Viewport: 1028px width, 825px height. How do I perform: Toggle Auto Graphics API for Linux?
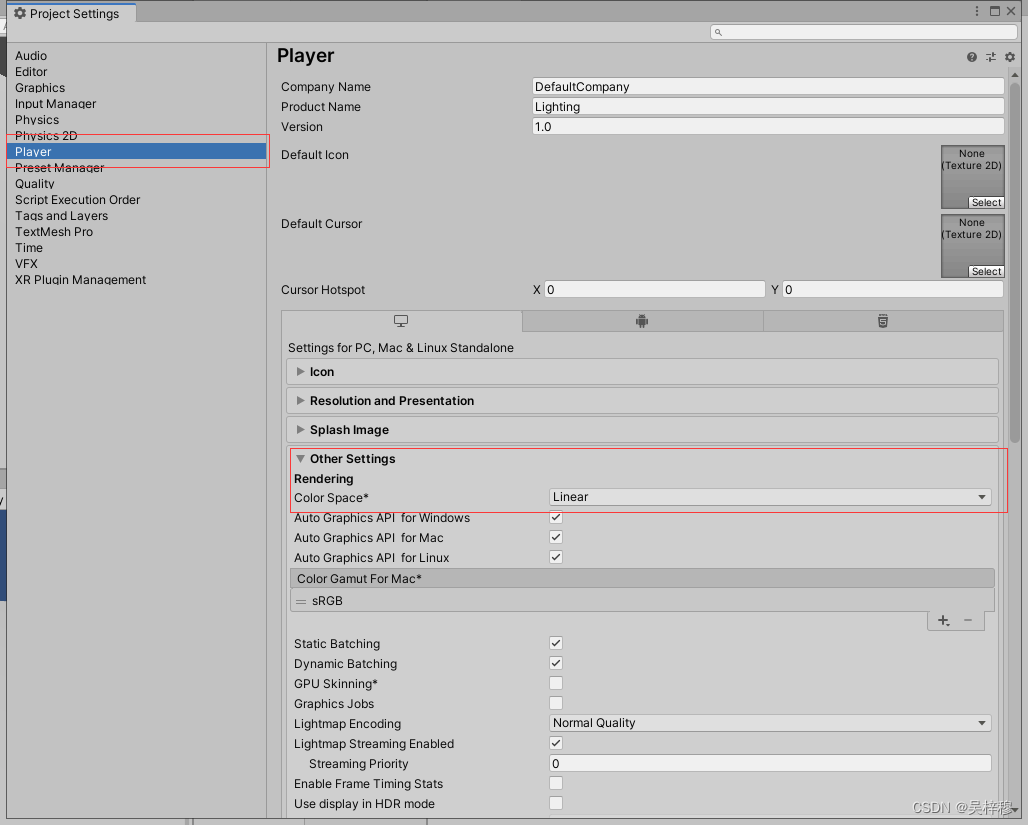[556, 557]
